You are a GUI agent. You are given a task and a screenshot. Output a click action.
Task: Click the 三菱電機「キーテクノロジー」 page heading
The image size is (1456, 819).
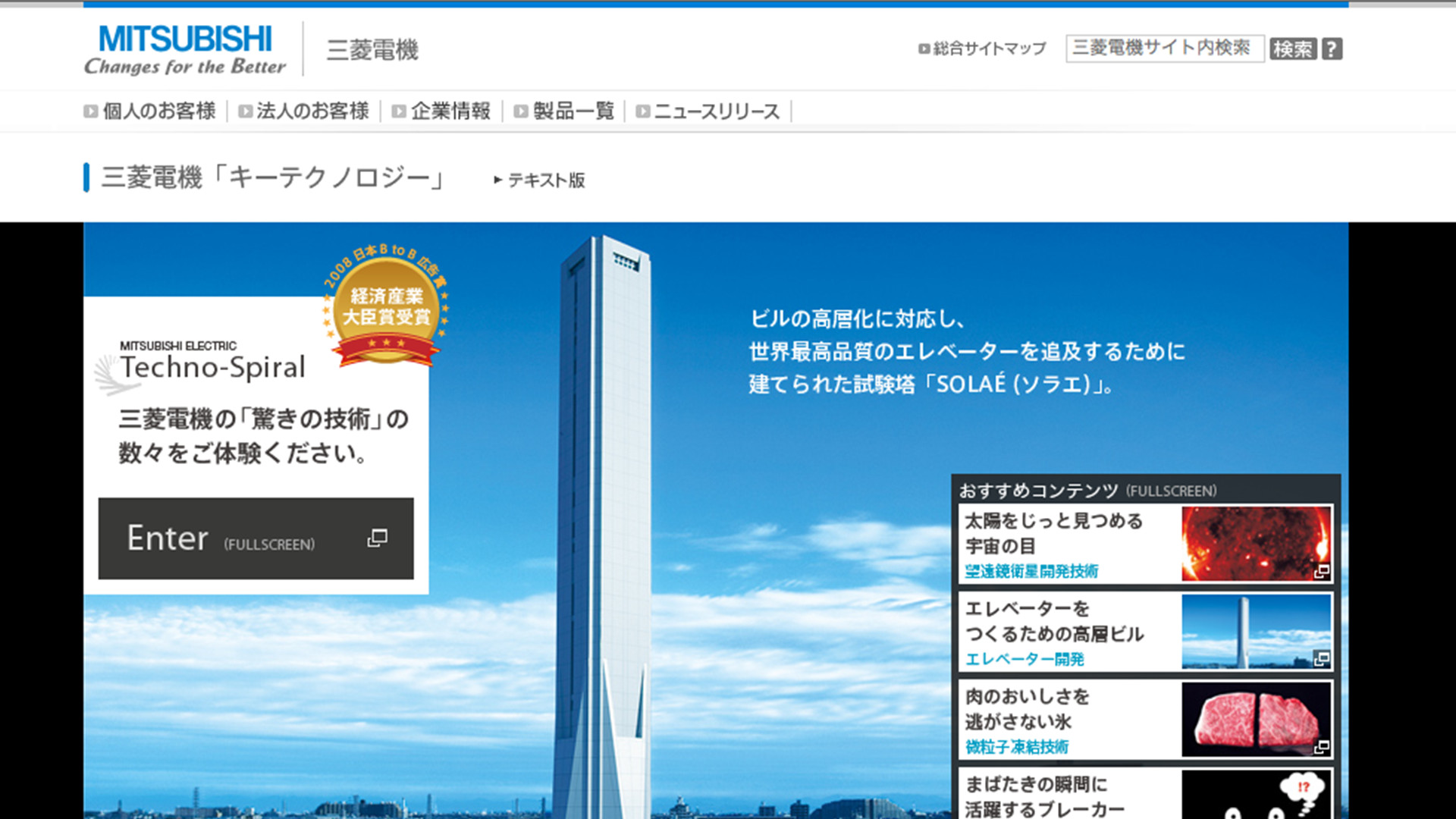[273, 177]
